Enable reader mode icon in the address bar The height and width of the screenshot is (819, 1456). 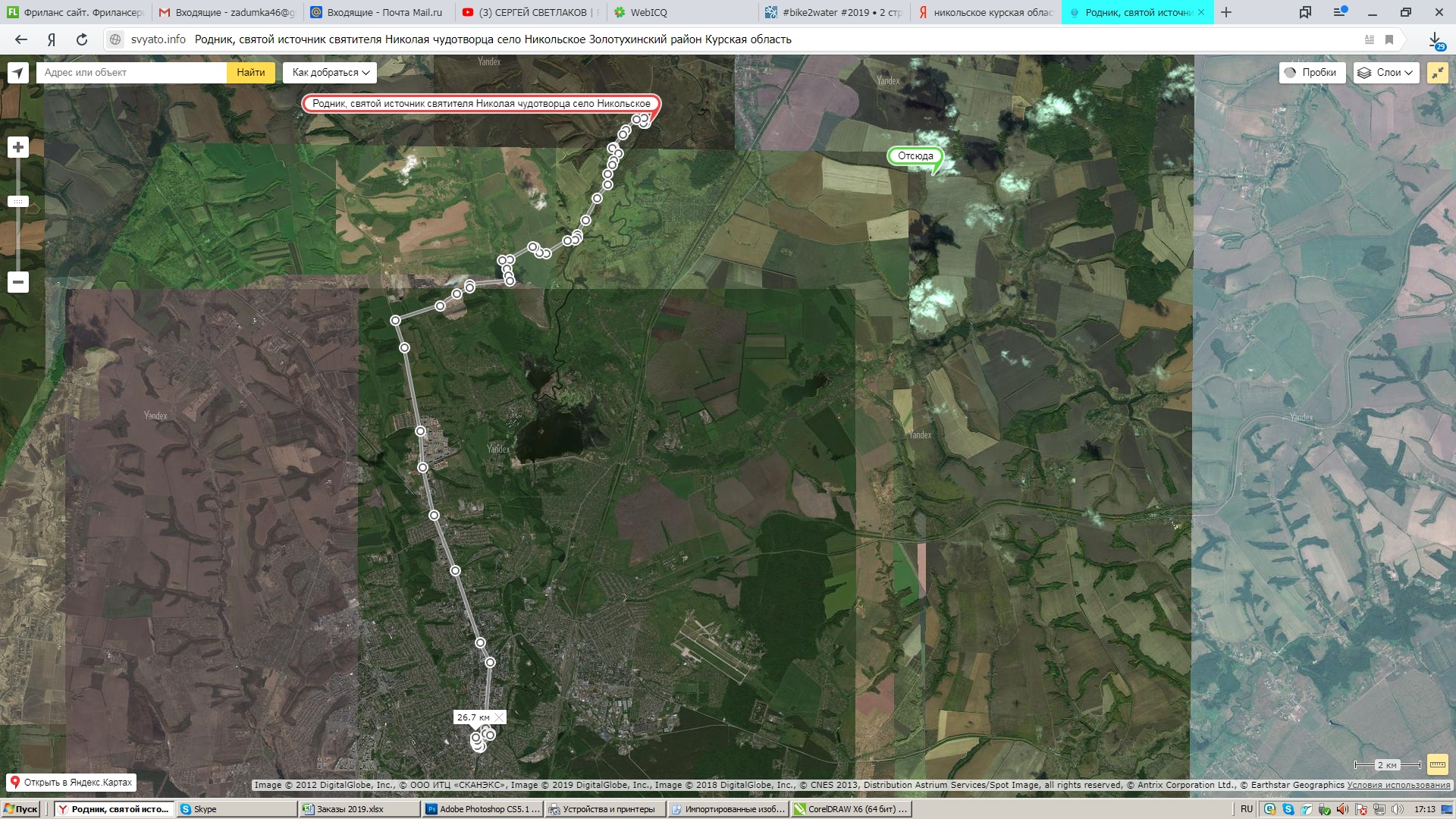tap(1370, 39)
